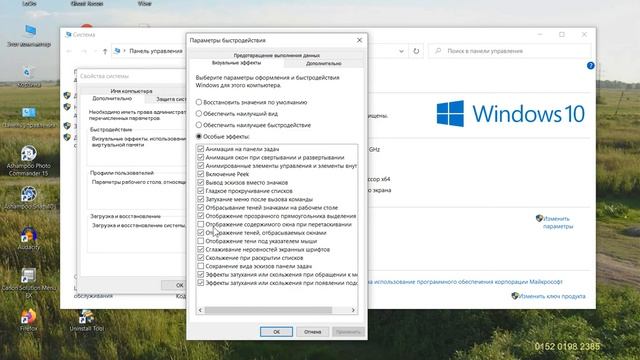
Task: Open the Панель управления desktop shortcut
Action: pyautogui.click(x=29, y=117)
